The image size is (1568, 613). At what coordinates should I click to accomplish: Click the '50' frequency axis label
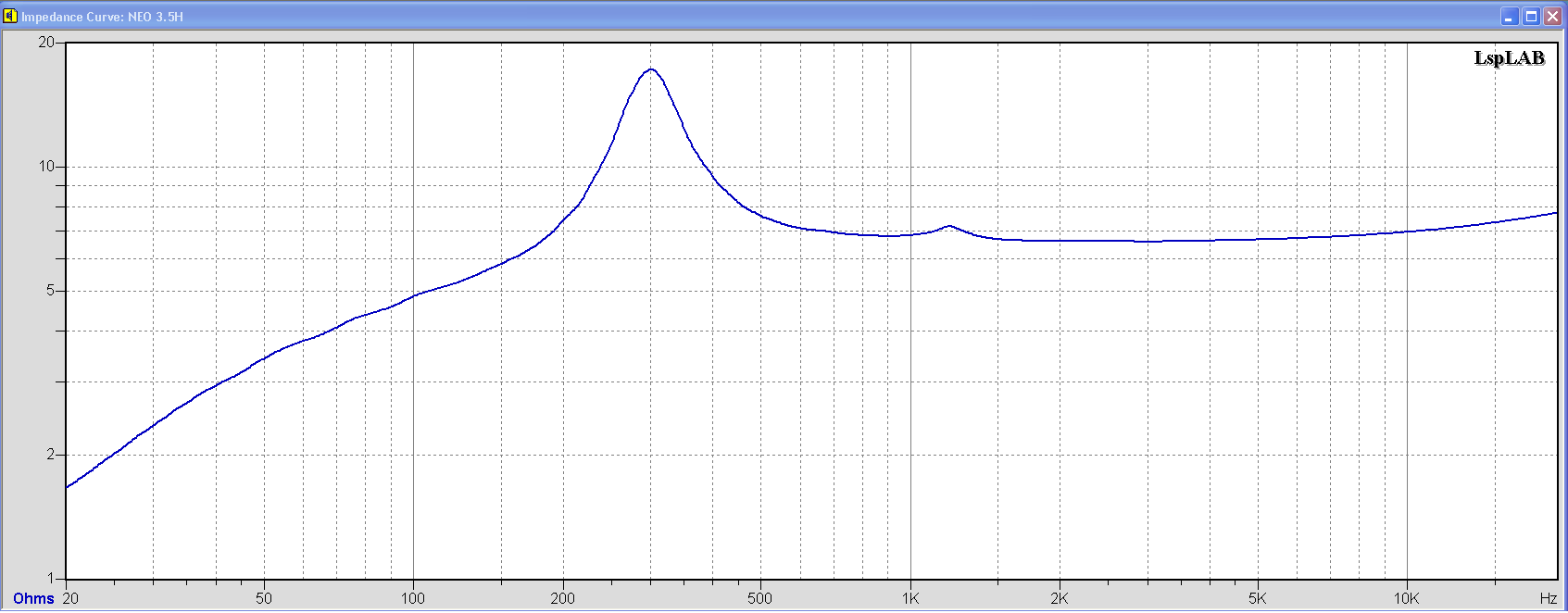coord(264,598)
